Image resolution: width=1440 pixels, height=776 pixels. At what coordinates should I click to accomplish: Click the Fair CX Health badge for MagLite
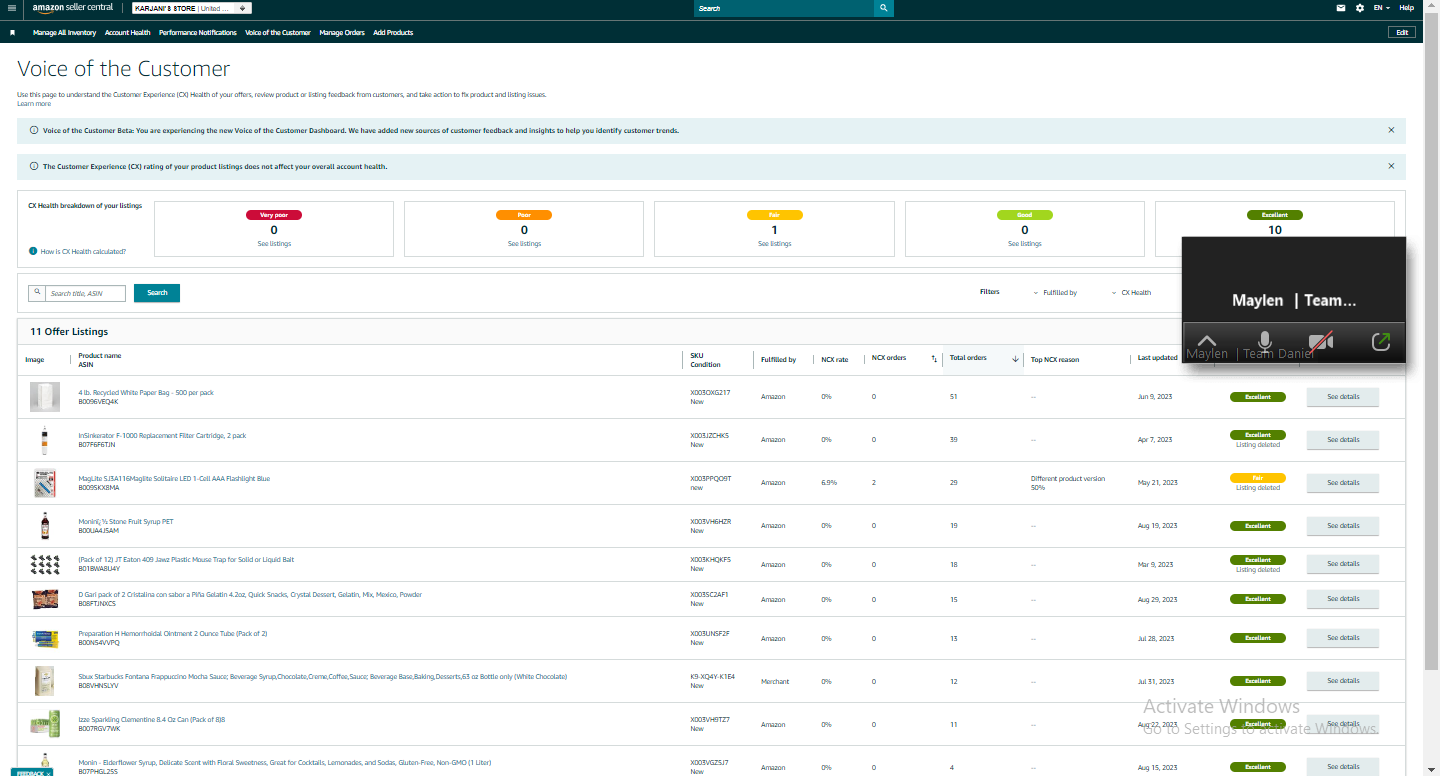(1258, 478)
